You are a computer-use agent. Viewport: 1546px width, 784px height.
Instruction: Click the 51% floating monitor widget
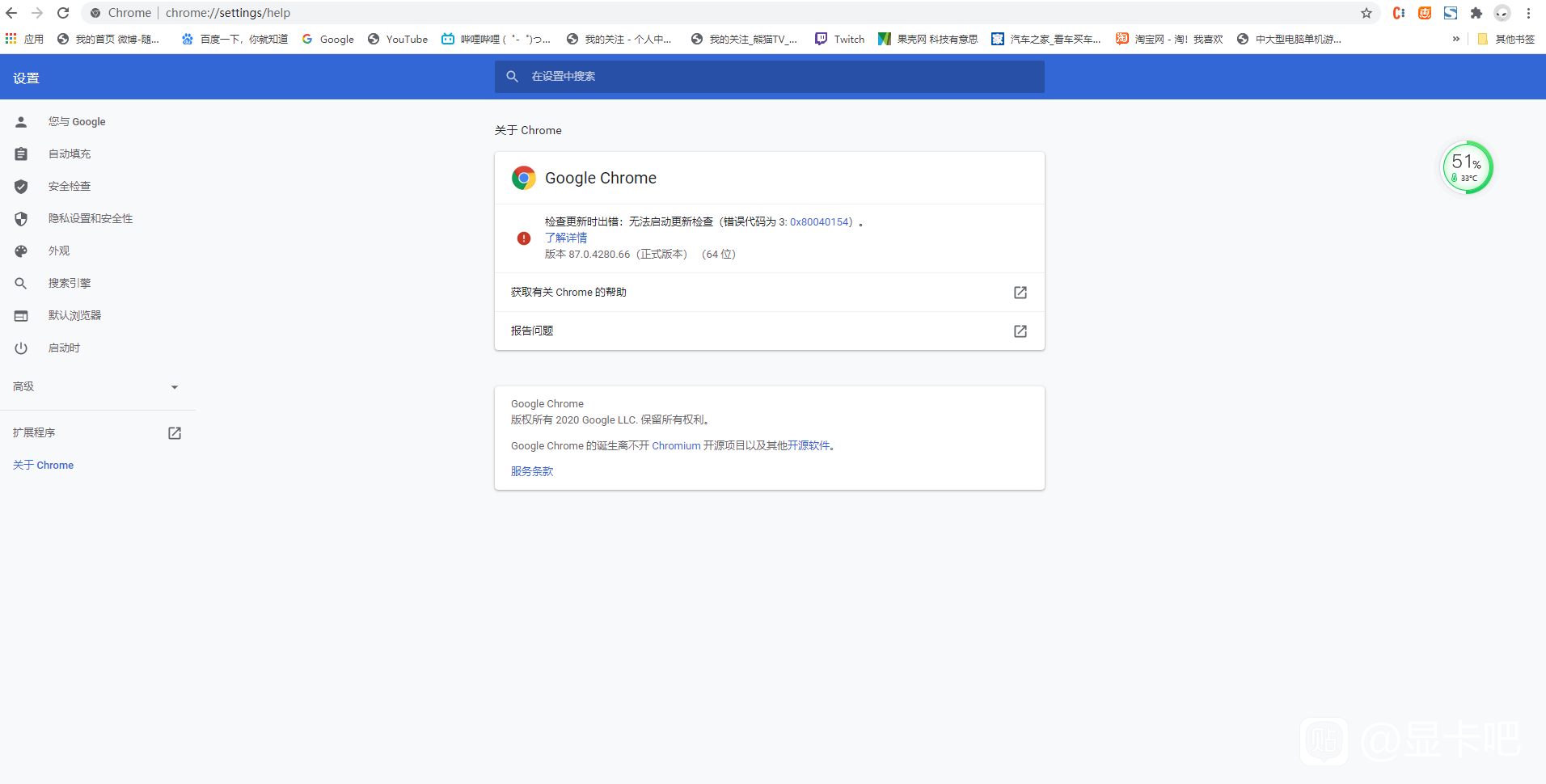(1467, 167)
